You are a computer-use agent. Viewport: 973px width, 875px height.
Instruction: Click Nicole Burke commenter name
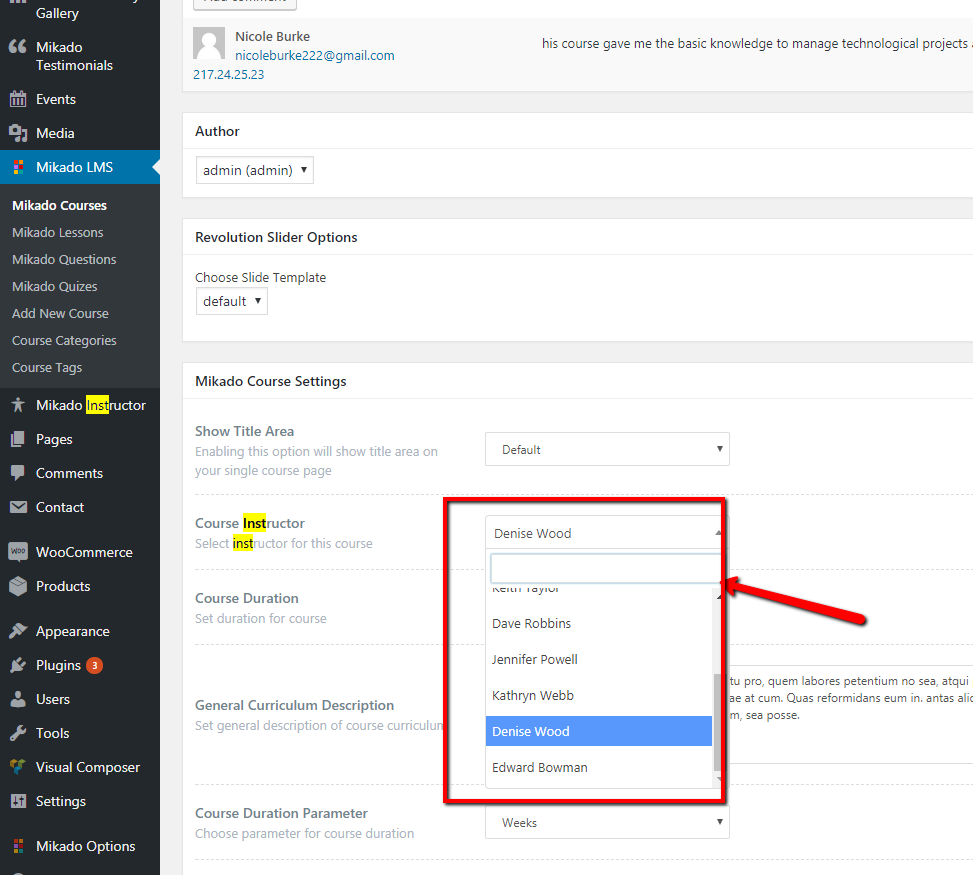[x=272, y=37]
